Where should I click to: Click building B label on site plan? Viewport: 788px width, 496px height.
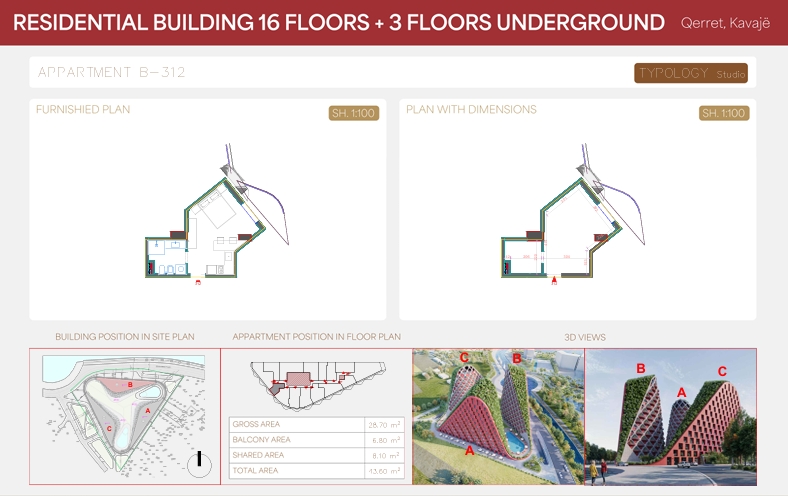coord(129,384)
